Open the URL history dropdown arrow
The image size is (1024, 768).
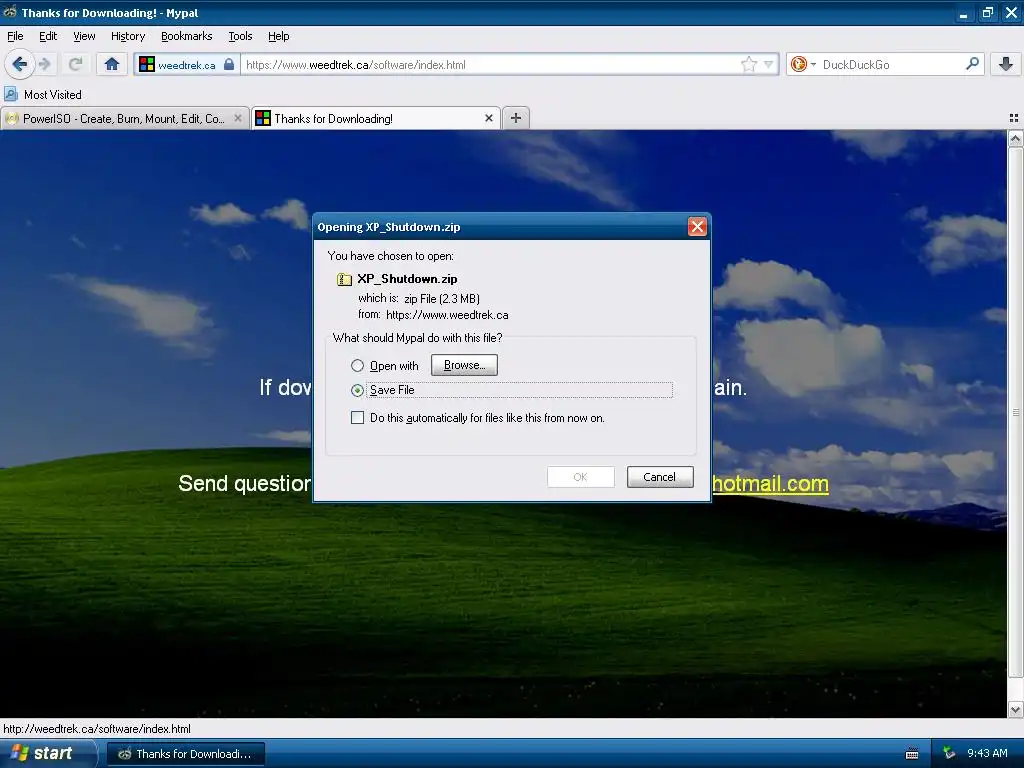(x=769, y=64)
